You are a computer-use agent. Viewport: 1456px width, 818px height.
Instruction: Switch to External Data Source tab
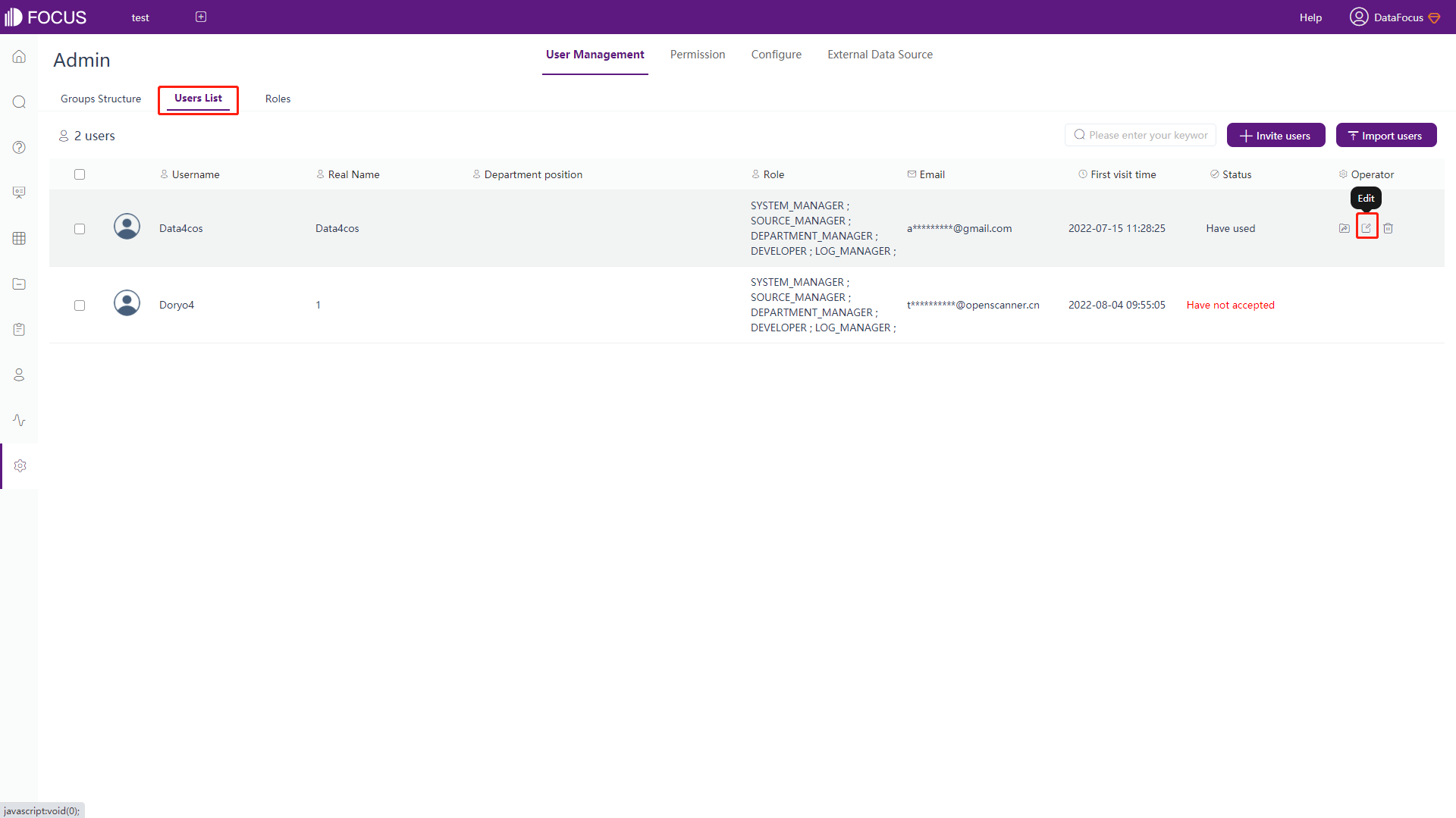point(880,55)
